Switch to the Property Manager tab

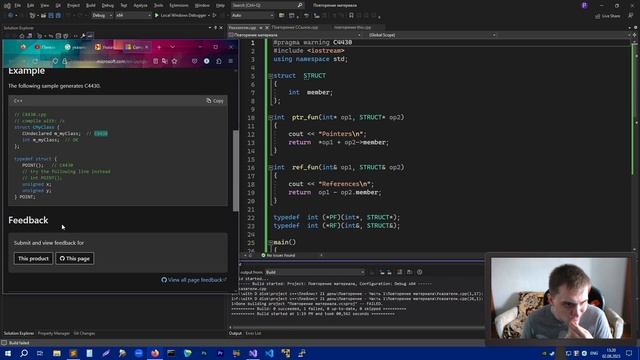pyautogui.click(x=53, y=333)
